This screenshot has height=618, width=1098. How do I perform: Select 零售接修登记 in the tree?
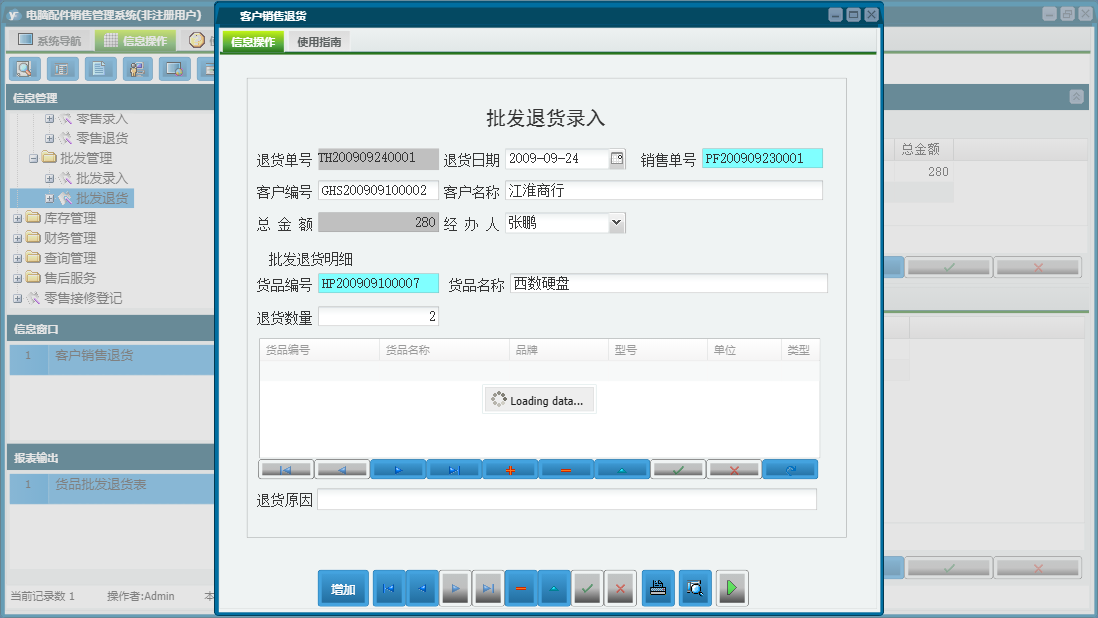(x=83, y=298)
